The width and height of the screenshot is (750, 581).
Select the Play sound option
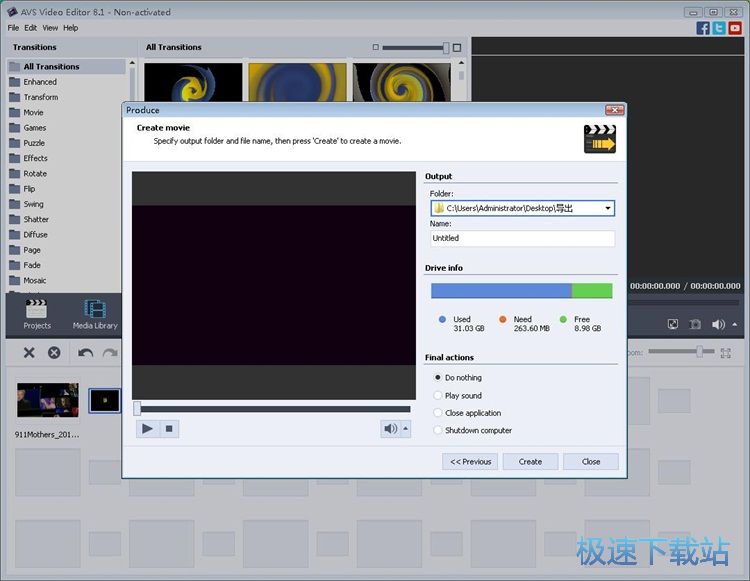coord(458,395)
